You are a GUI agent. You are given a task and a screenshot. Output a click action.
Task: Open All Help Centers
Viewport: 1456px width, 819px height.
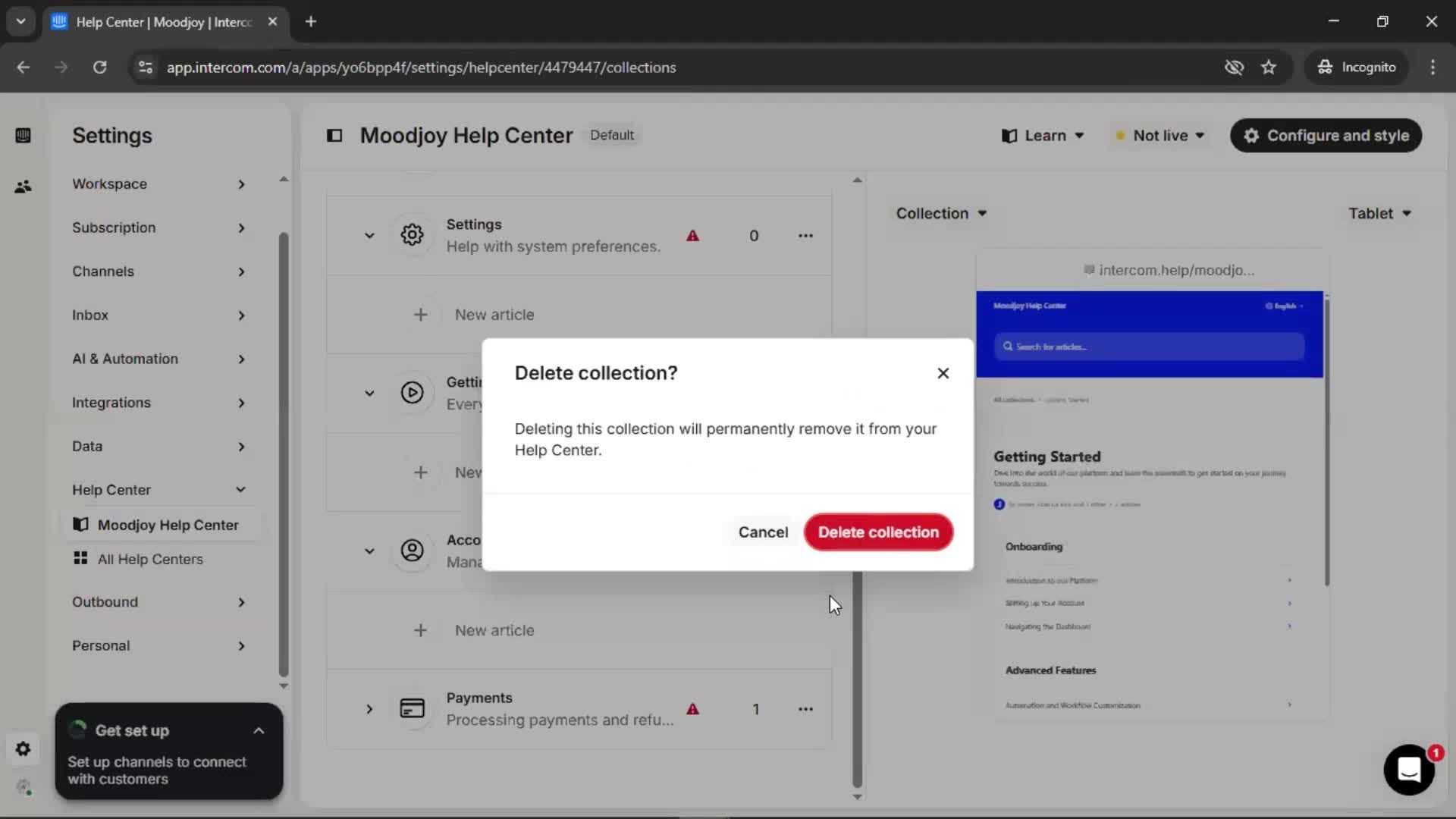150,559
